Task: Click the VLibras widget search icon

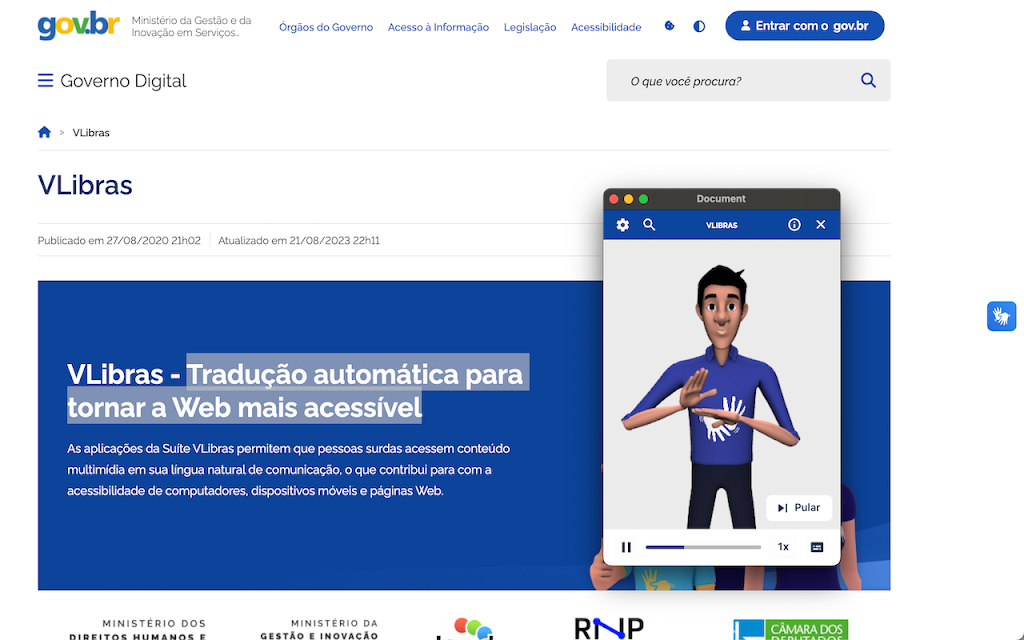Action: coord(648,225)
